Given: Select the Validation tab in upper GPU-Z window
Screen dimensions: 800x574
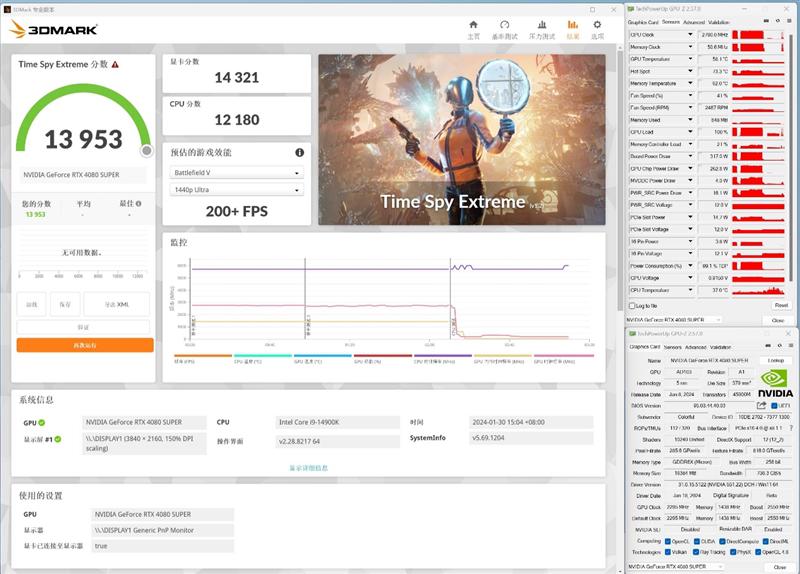Looking at the screenshot, I should pyautogui.click(x=719, y=22).
